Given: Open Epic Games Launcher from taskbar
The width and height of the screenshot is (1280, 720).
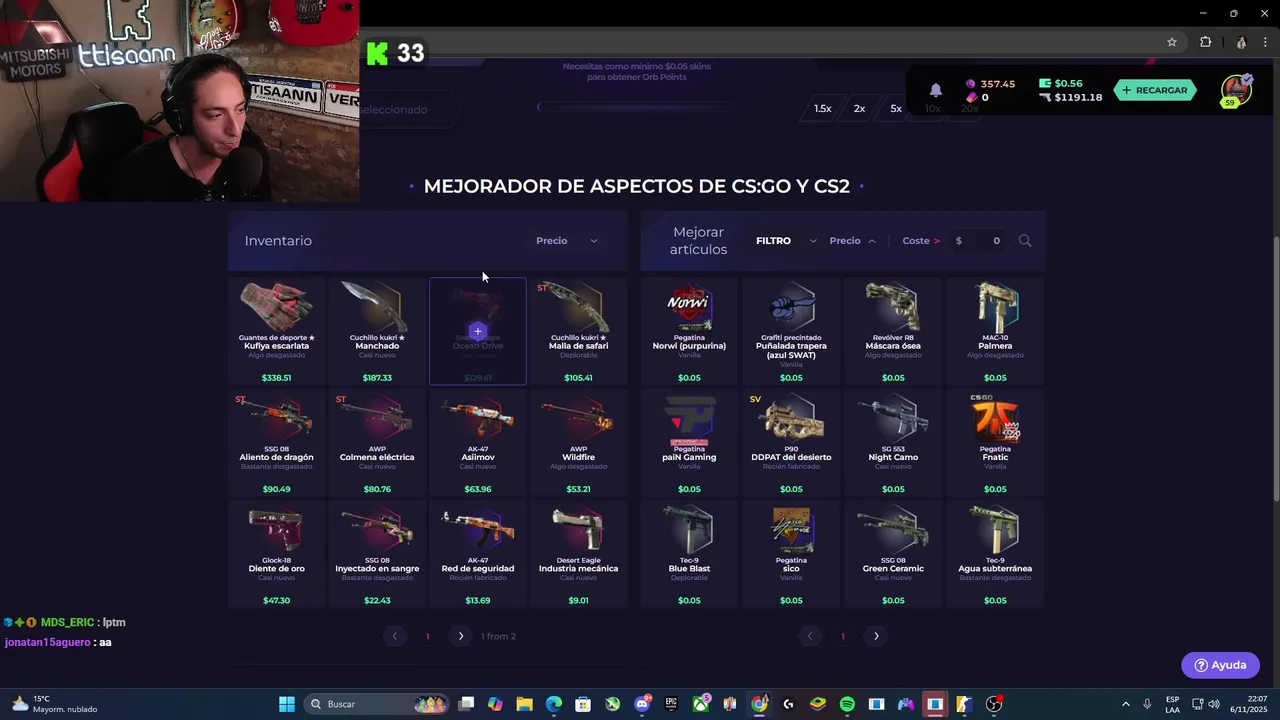Looking at the screenshot, I should (x=671, y=704).
